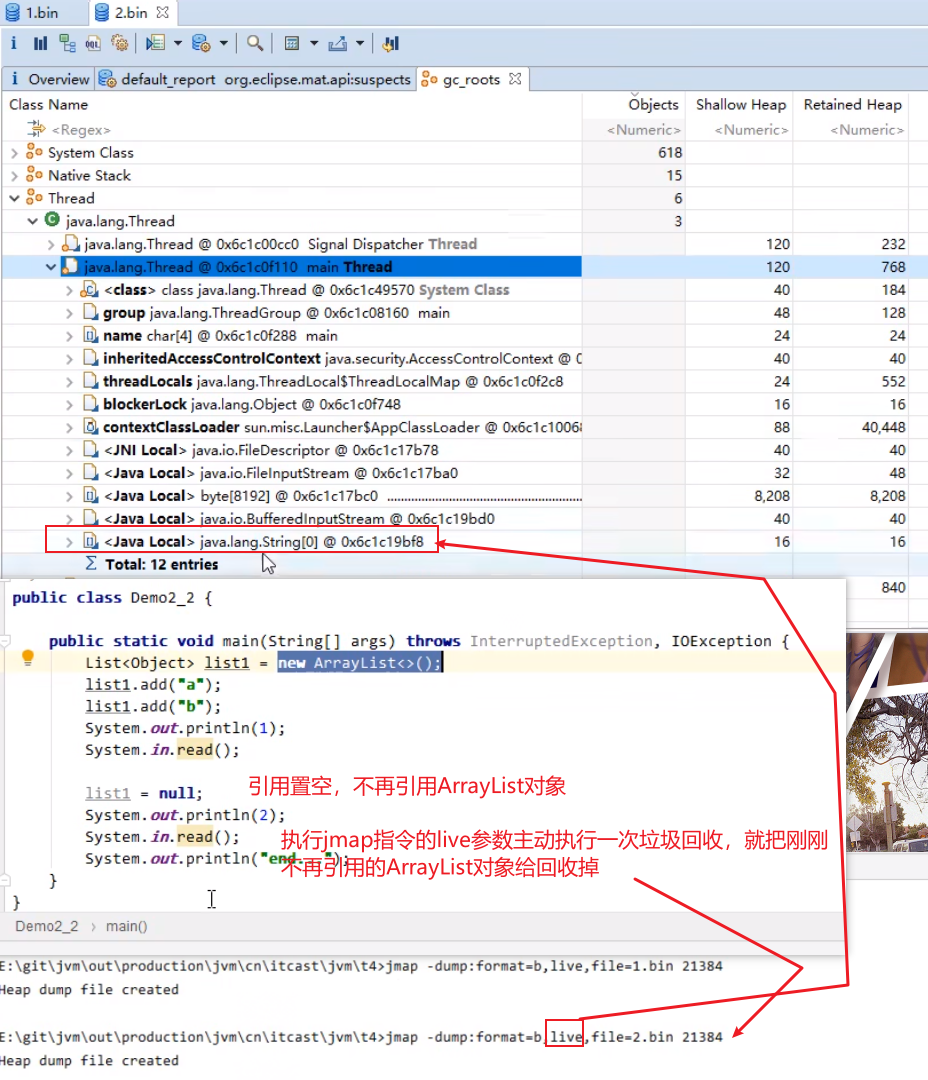The image size is (928, 1080).
Task: Collapse the main Thread tree node
Action: click(x=51, y=267)
